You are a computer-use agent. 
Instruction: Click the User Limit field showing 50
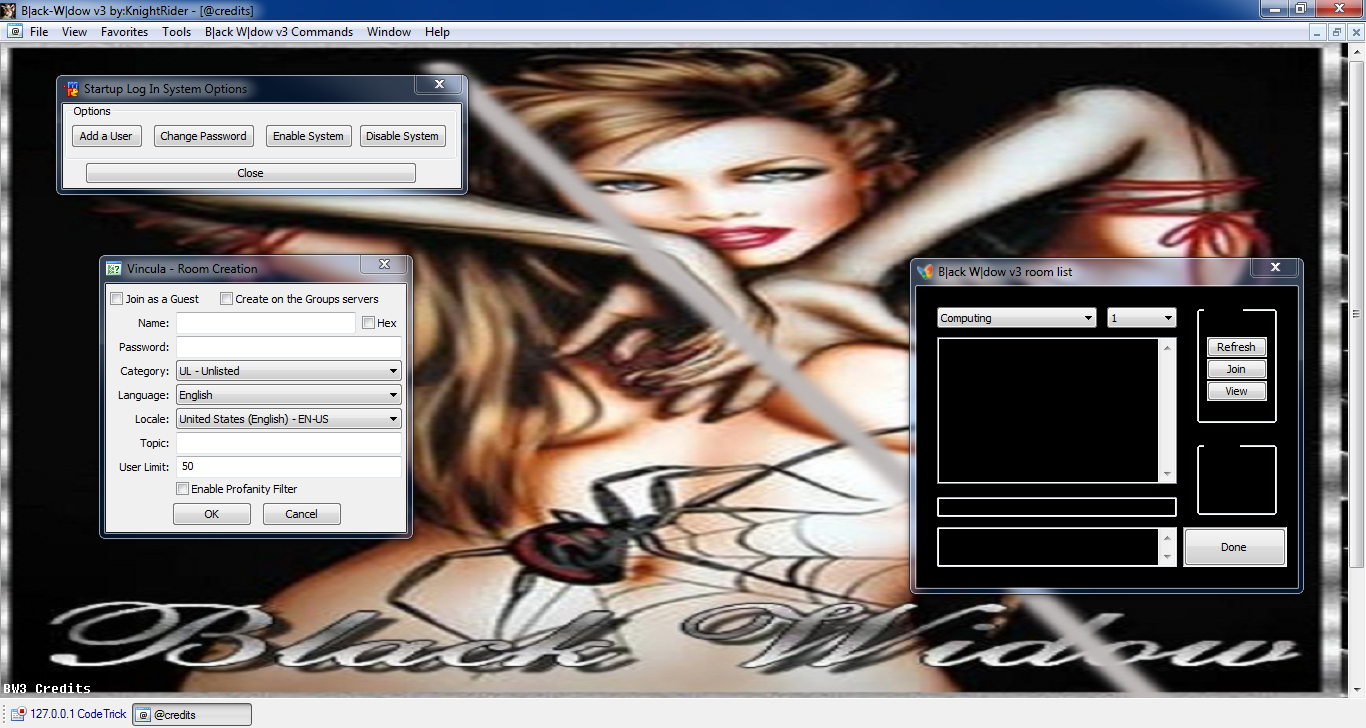click(289, 467)
